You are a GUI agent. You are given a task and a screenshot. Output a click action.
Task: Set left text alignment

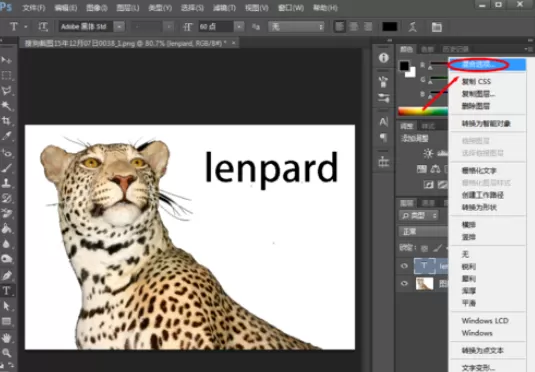pyautogui.click(x=339, y=27)
